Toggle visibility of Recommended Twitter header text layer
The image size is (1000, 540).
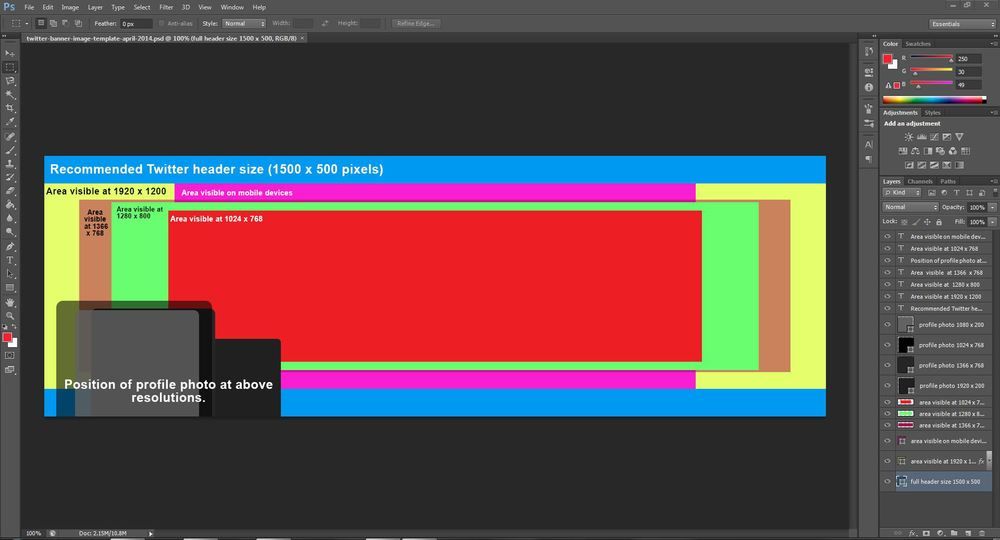pos(887,308)
